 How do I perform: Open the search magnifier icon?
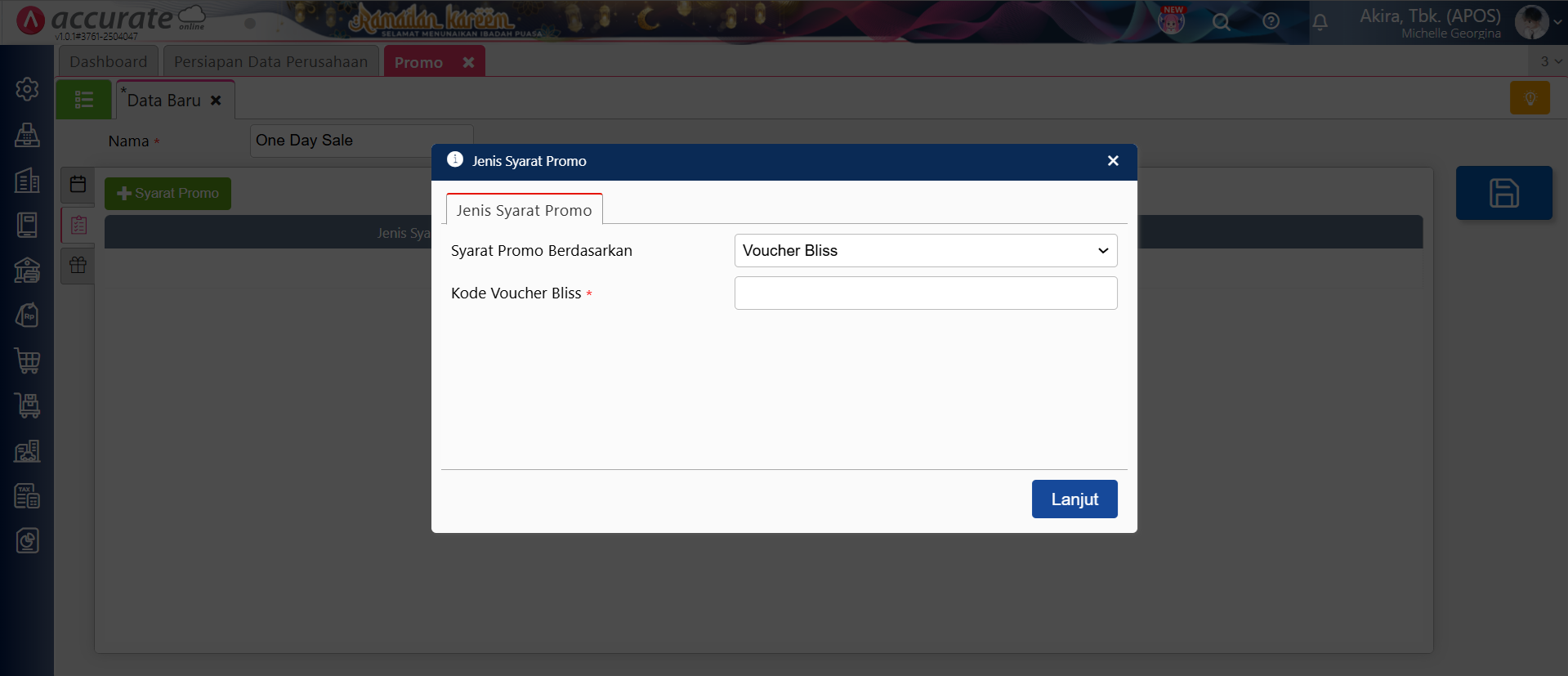click(x=1221, y=22)
